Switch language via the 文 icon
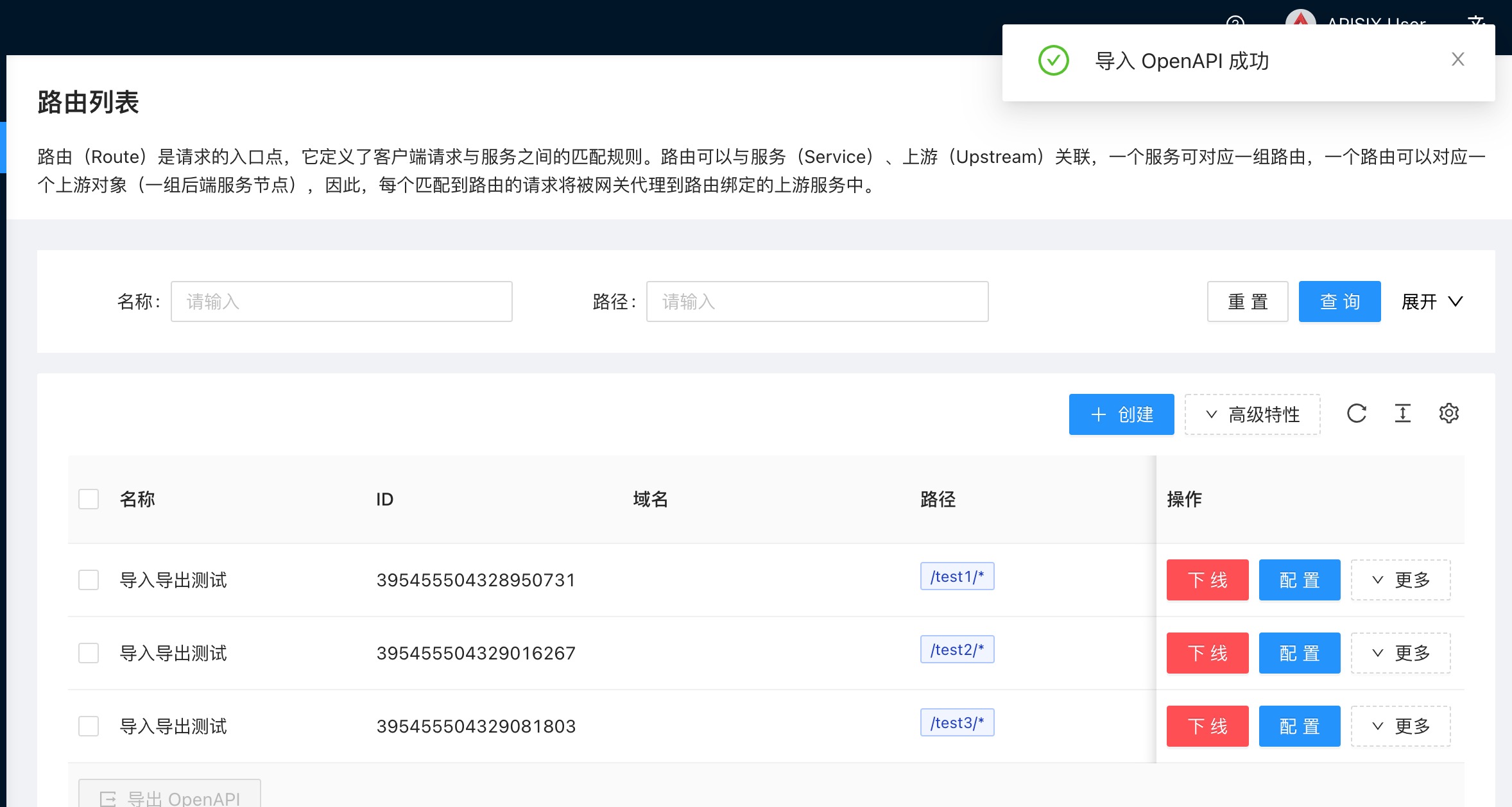Screen dimensions: 1512x807 click(x=1478, y=22)
